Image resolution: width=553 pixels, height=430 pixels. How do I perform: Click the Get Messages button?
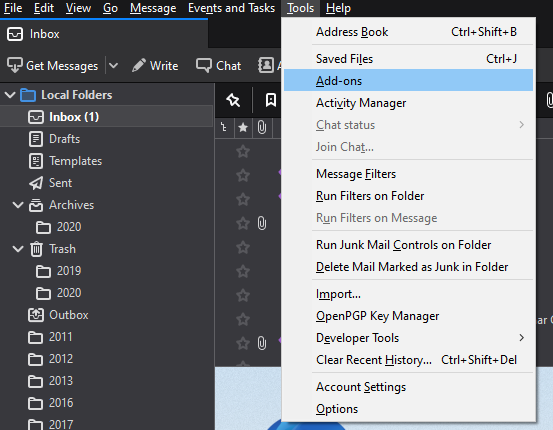tap(53, 66)
